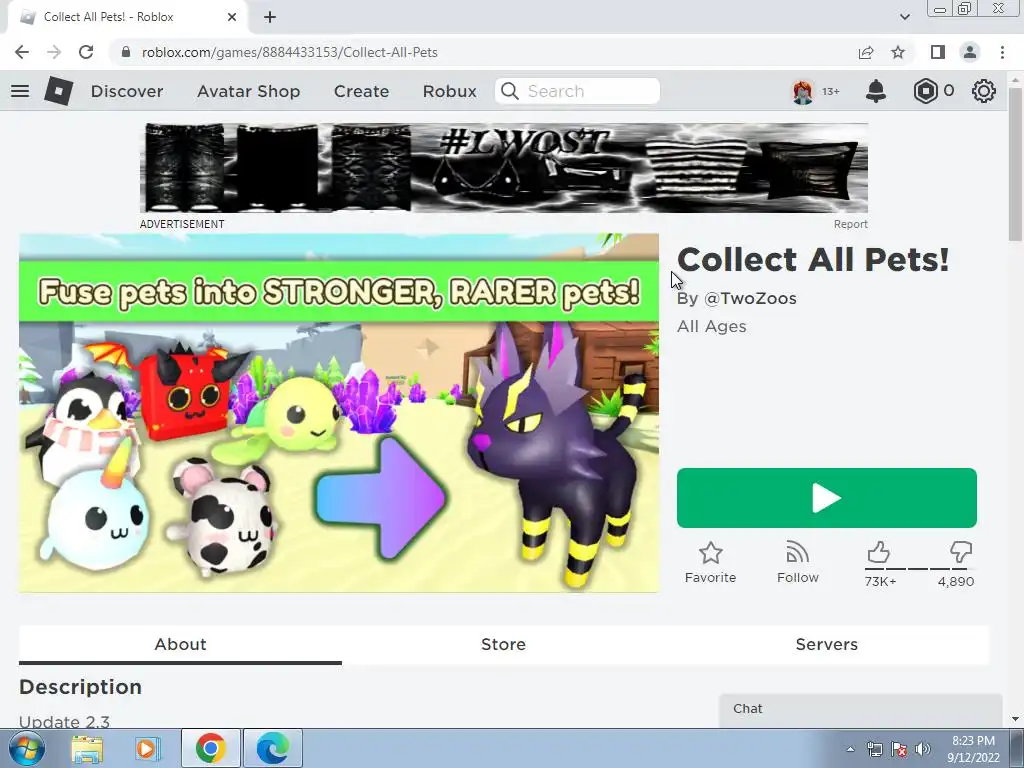Click the 13+ age label

coord(830,91)
